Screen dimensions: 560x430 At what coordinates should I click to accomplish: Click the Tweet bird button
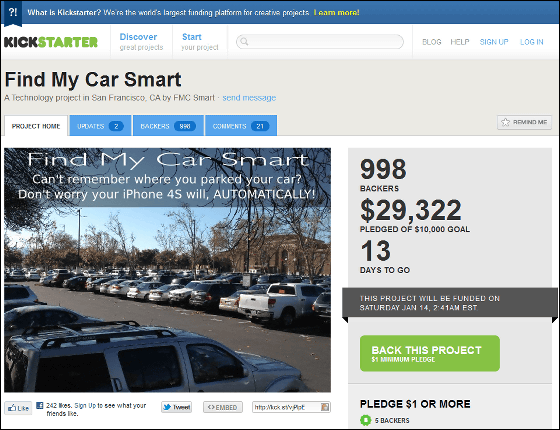(x=176, y=407)
